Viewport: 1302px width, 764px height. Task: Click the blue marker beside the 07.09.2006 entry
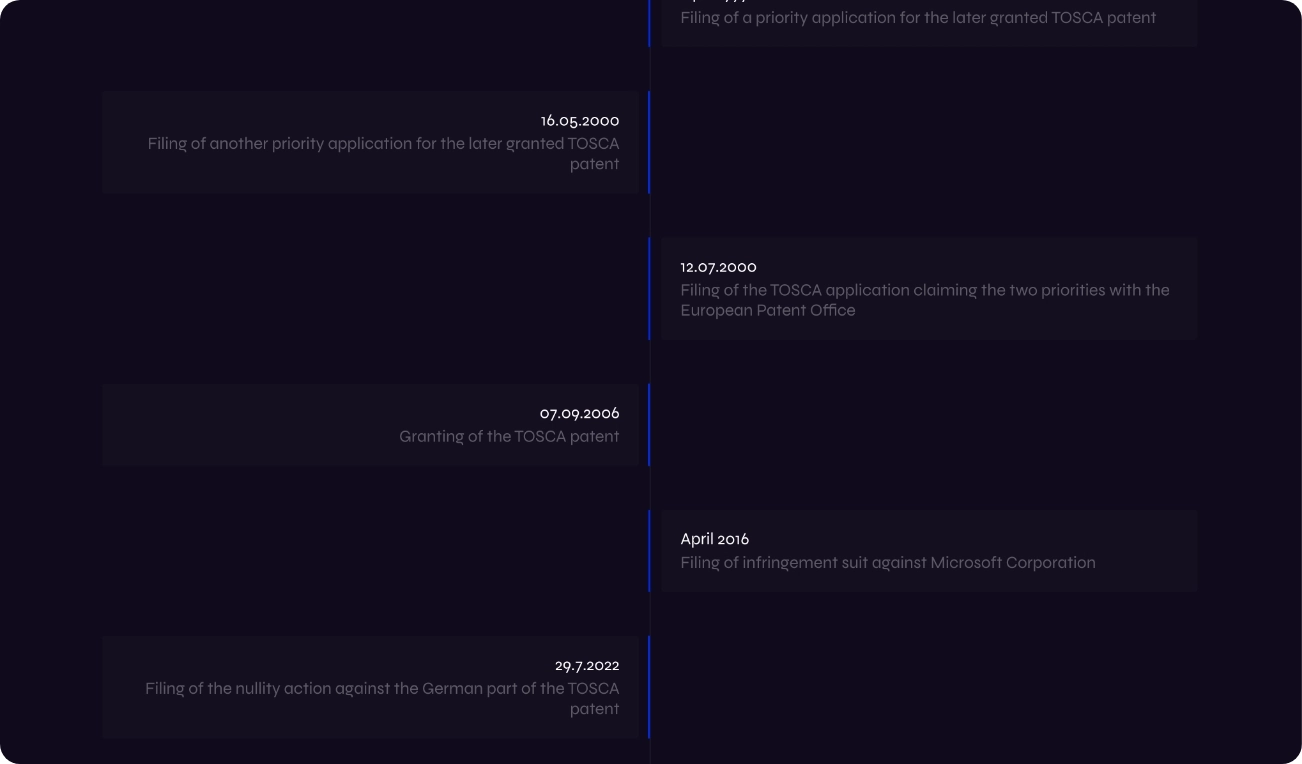649,424
